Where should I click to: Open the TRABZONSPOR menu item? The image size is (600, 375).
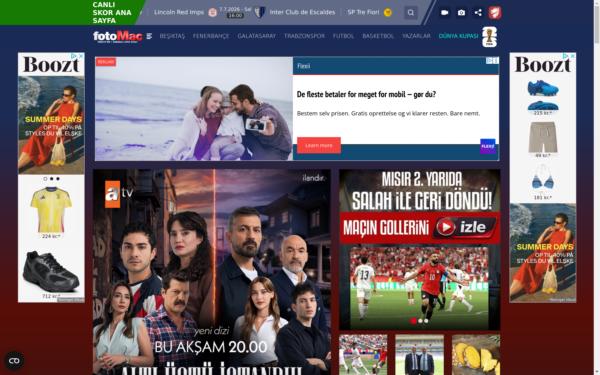coord(304,36)
